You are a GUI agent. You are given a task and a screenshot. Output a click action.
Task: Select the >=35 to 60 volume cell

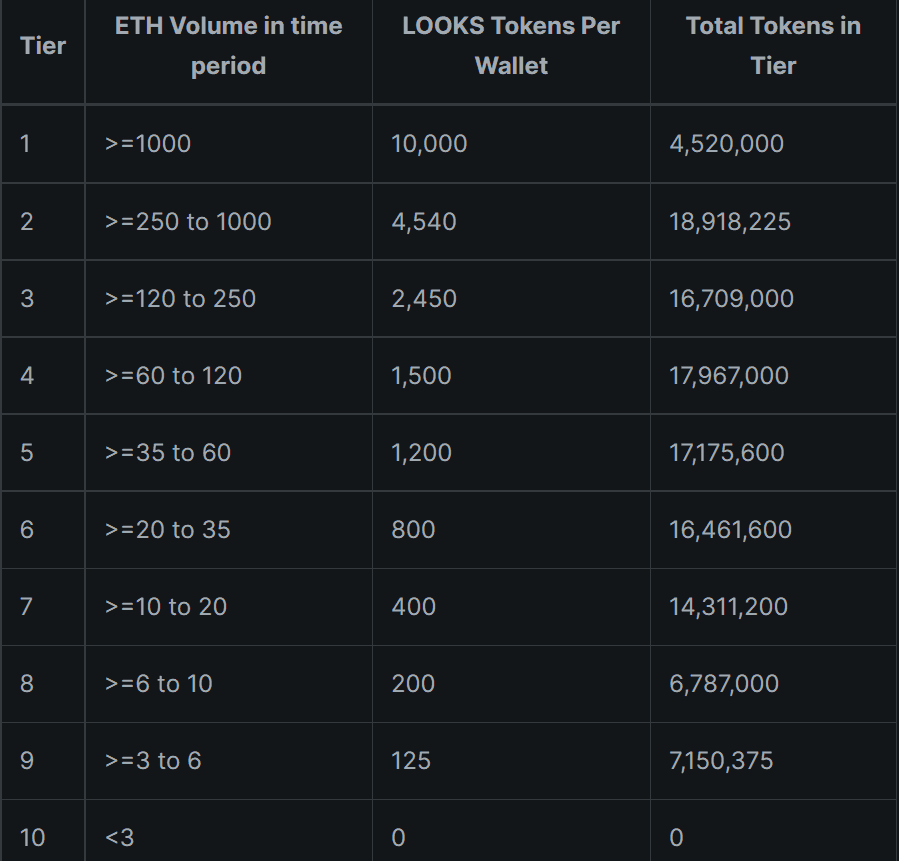(168, 452)
